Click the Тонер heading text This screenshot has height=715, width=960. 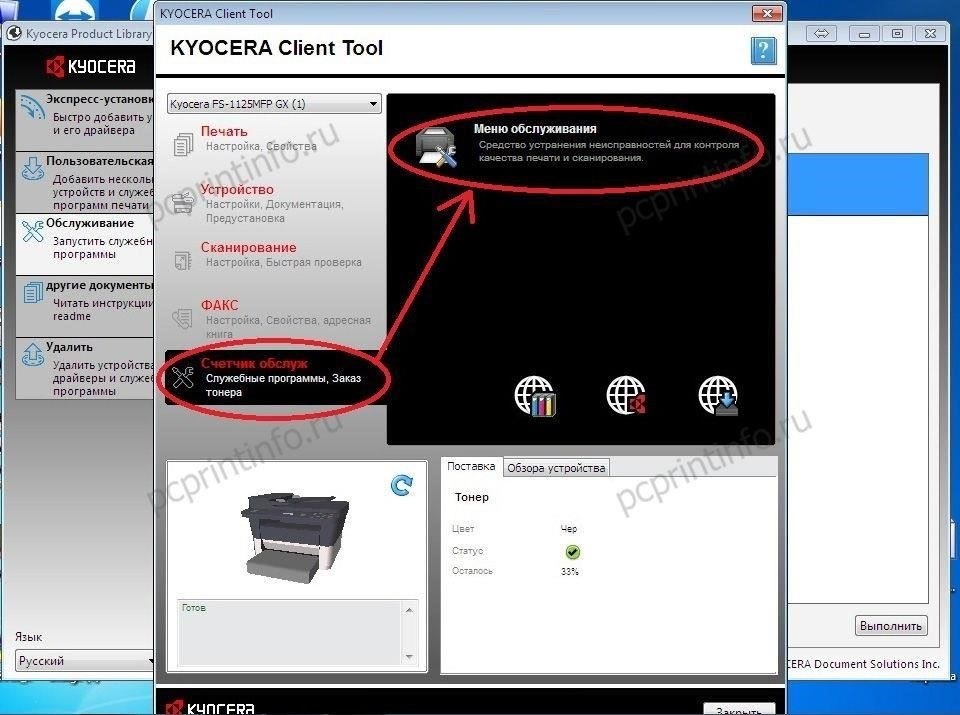click(471, 497)
